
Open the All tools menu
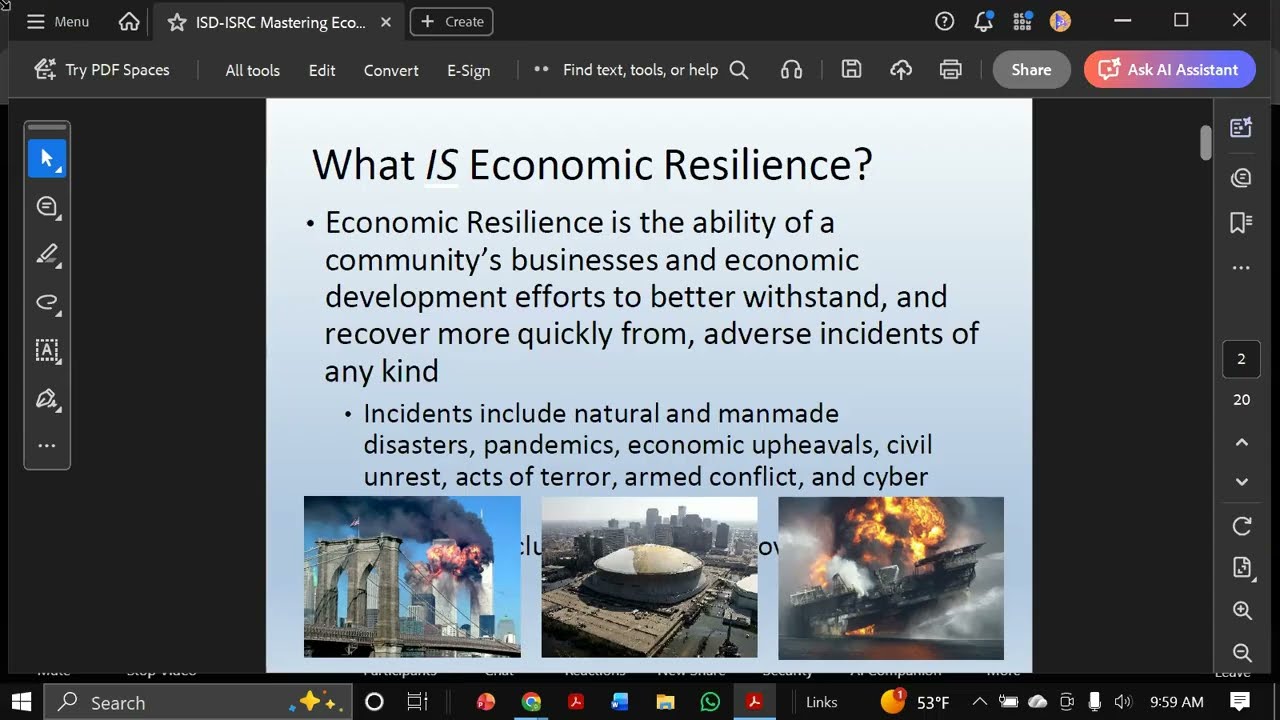tap(252, 70)
